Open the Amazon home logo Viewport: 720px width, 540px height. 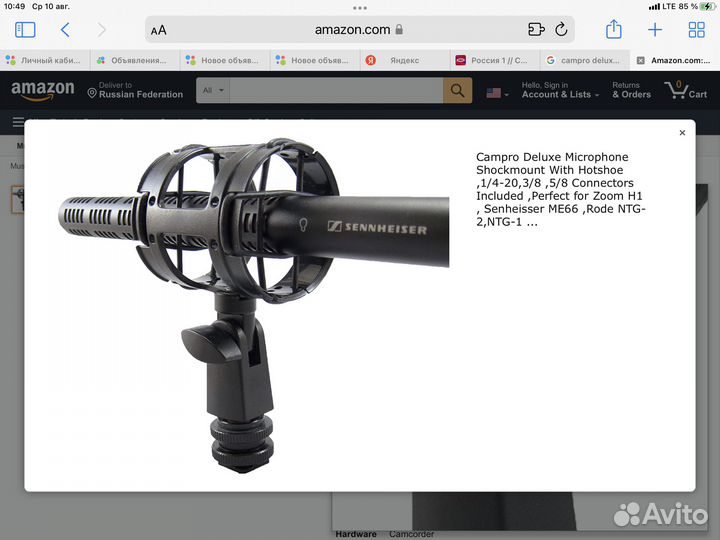[x=42, y=90]
